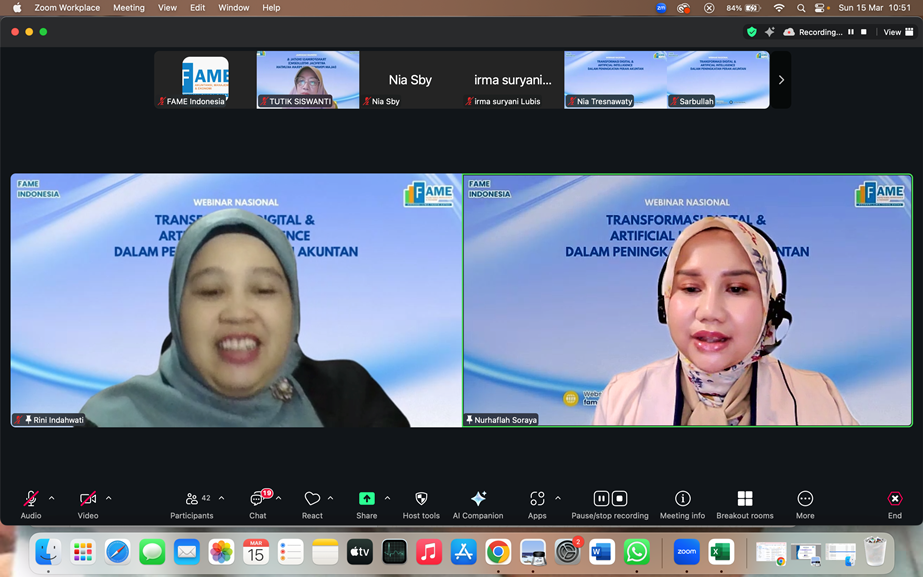Expand video options arrow next to Video

pyautogui.click(x=109, y=498)
